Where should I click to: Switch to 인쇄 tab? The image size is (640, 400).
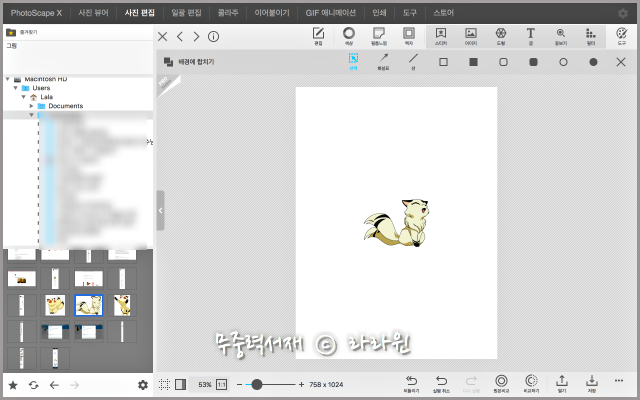(x=379, y=13)
